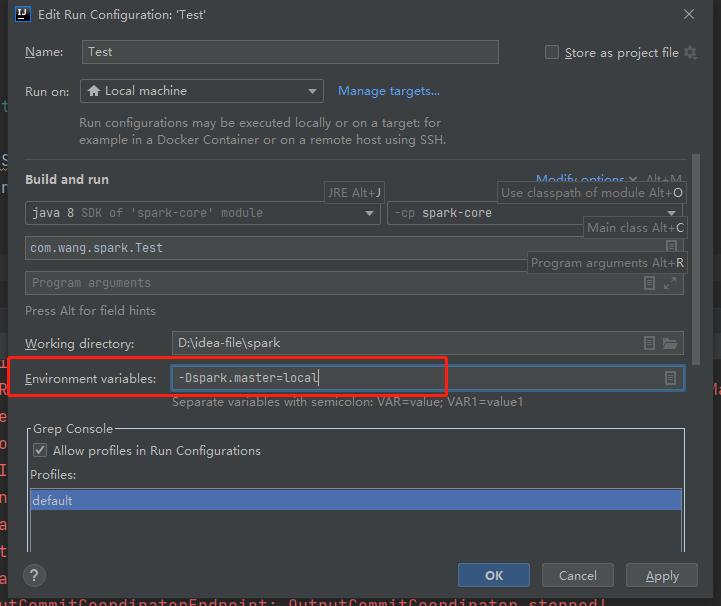Browse for working directory with folder icon
Image resolution: width=721 pixels, height=606 pixels.
click(670, 343)
